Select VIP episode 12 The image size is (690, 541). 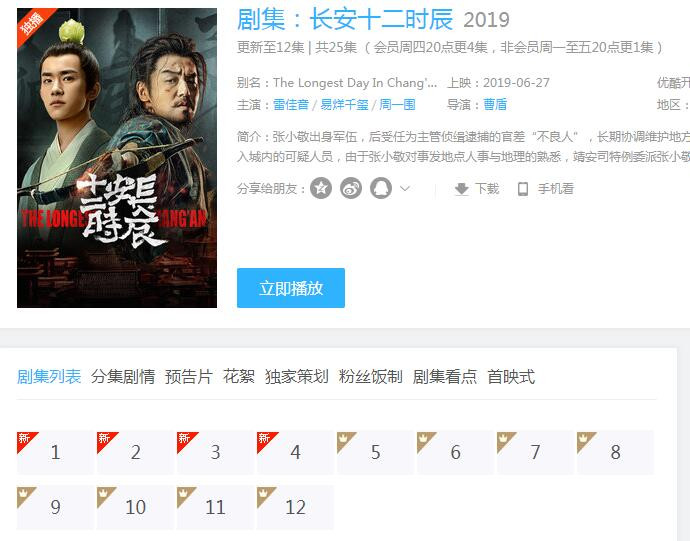click(x=295, y=508)
